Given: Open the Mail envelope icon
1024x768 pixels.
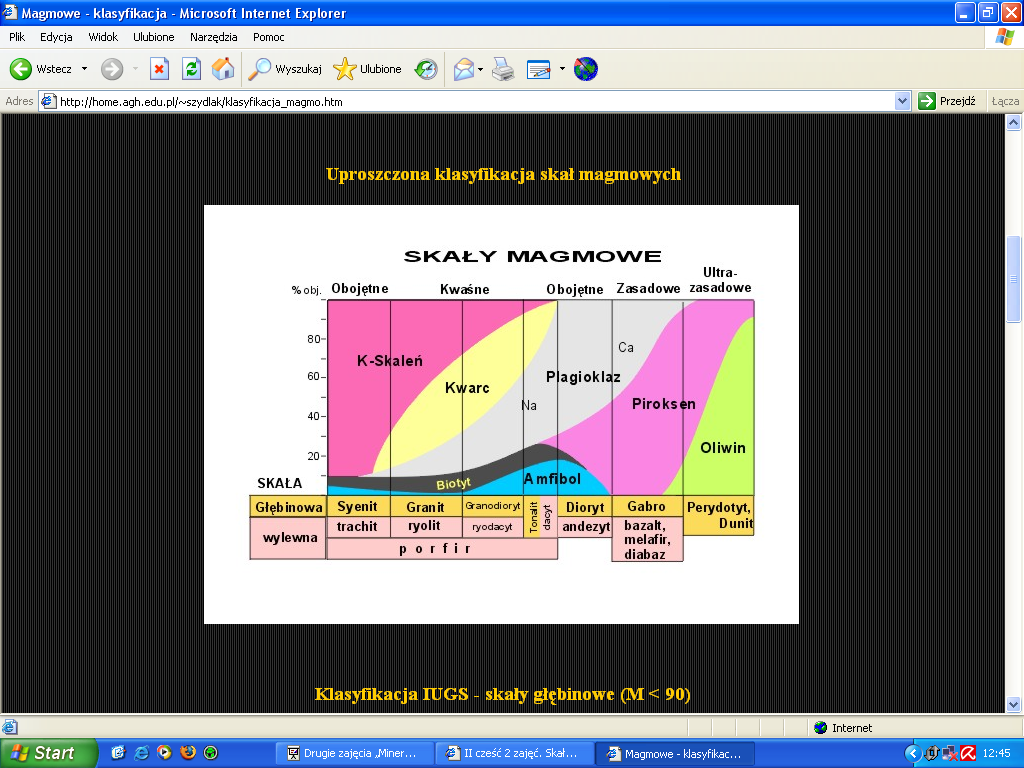Looking at the screenshot, I should 463,69.
